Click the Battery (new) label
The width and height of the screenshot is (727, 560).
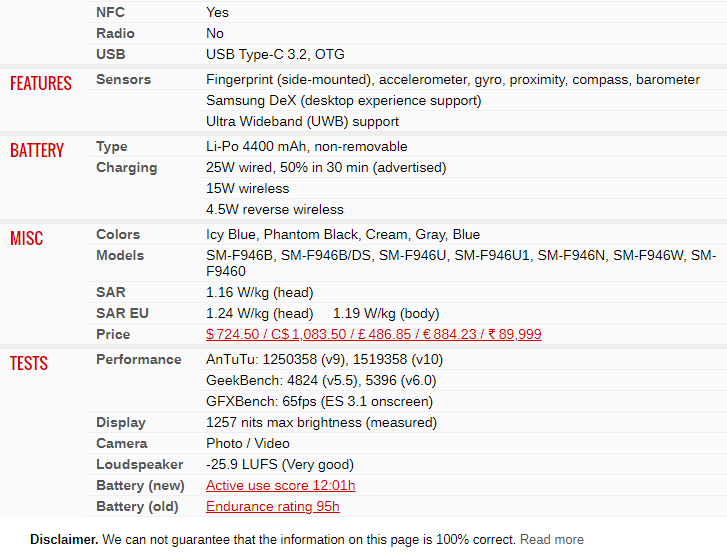[x=140, y=485]
